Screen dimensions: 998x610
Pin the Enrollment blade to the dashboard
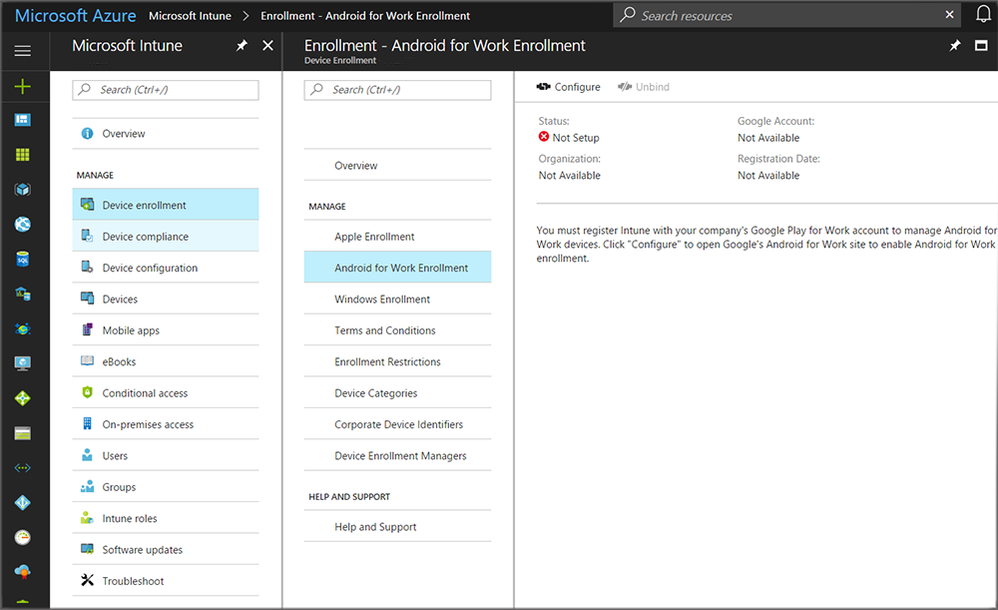[x=954, y=45]
